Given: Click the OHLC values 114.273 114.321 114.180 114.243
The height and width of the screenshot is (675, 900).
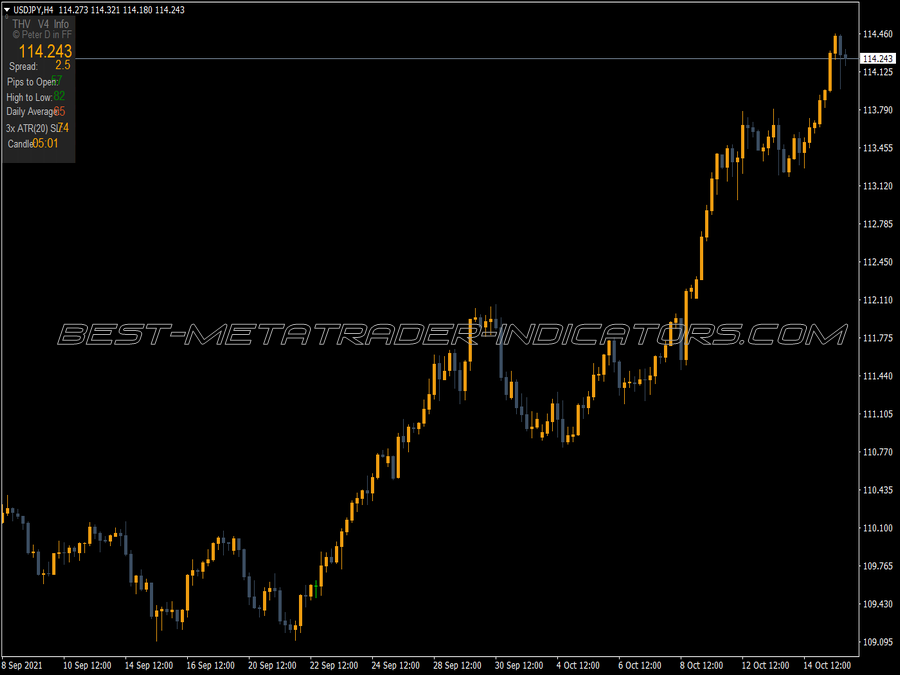Looking at the screenshot, I should coord(122,10).
